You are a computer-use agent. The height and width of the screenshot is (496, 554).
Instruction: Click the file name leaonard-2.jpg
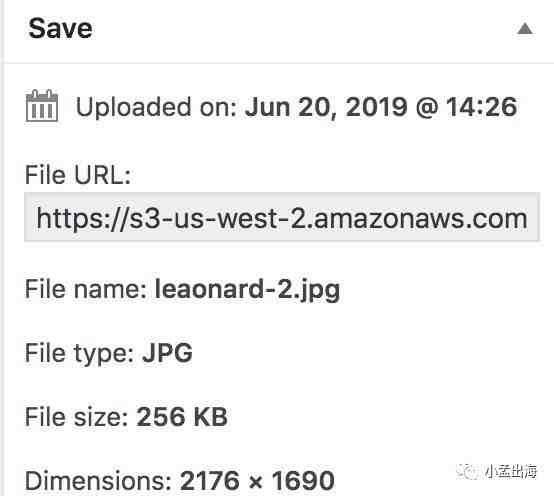tap(248, 290)
